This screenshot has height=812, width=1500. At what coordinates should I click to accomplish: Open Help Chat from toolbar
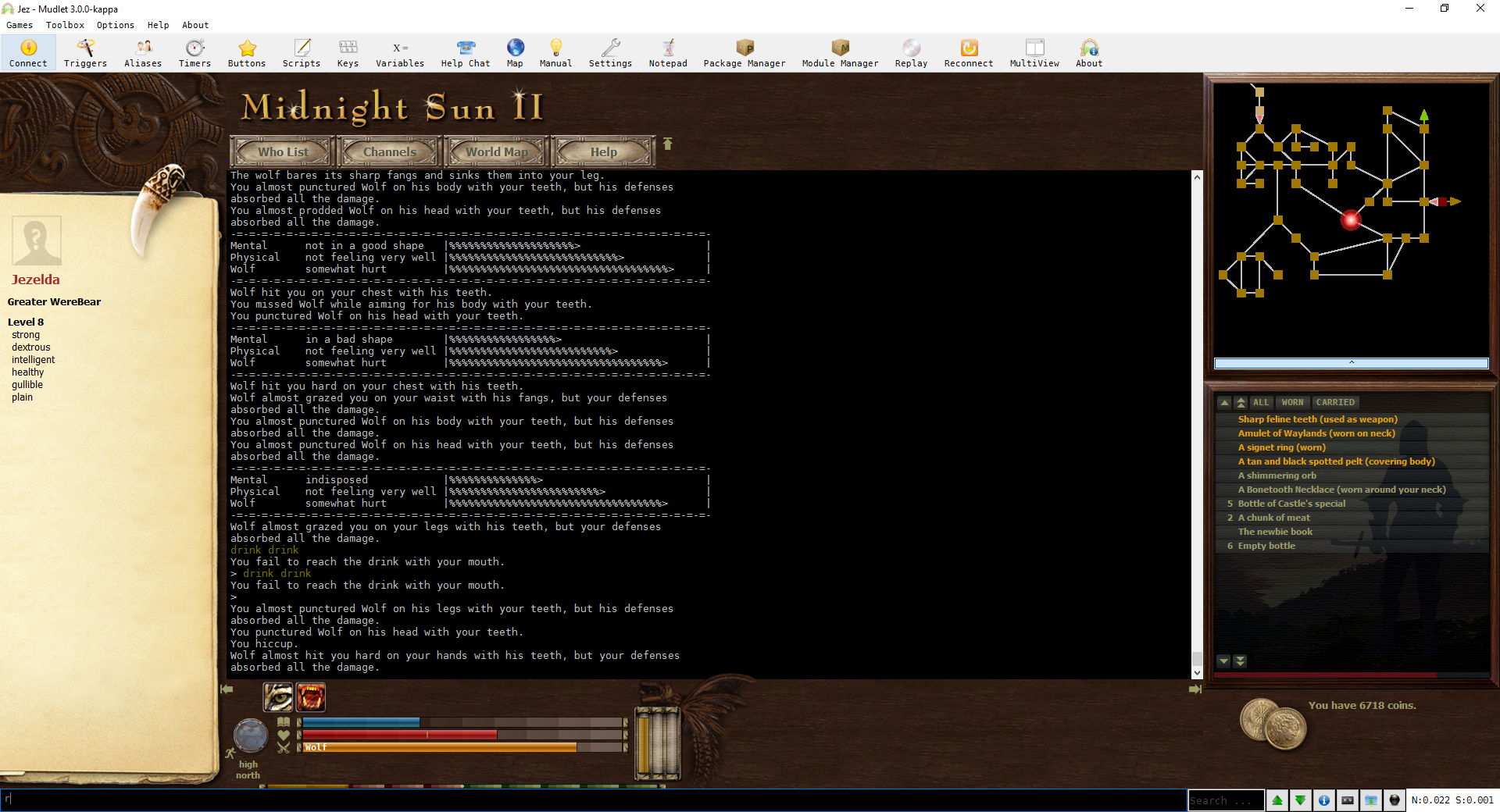(x=466, y=53)
